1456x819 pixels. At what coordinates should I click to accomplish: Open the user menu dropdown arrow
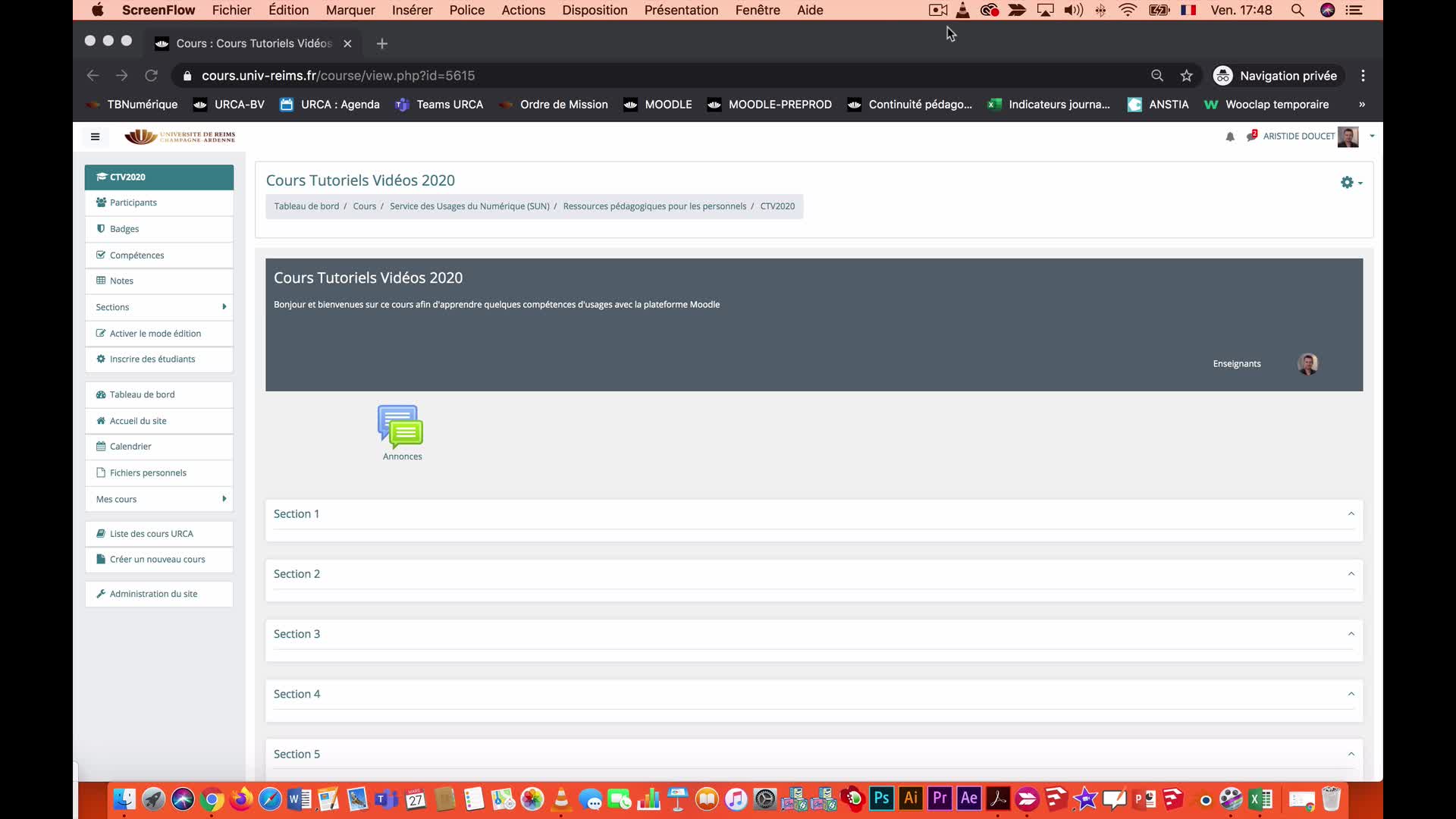click(x=1372, y=136)
